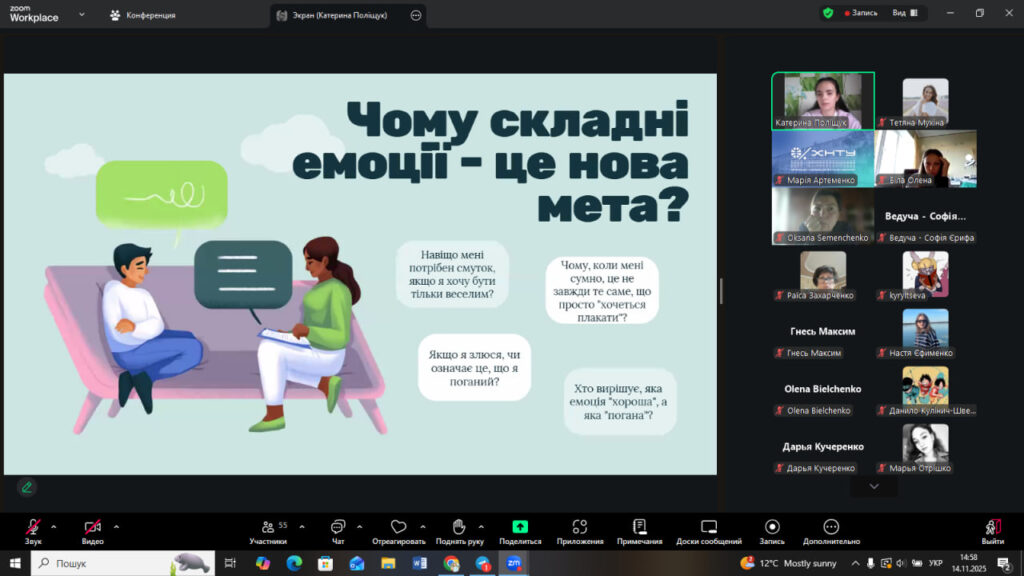Viewport: 1024px width, 576px height.
Task: Expand the audio options arrow
Action: (54, 526)
